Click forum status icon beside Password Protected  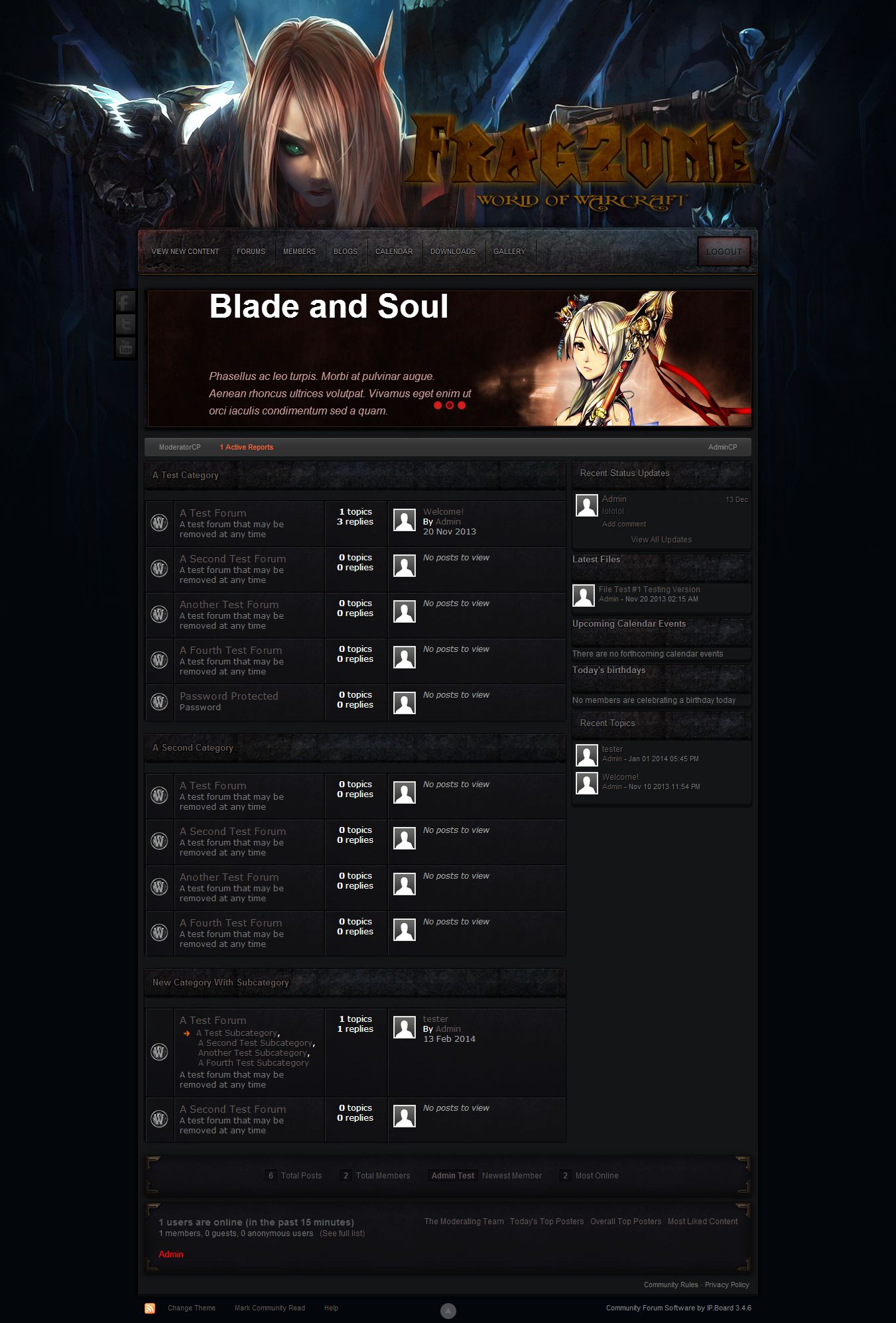coord(159,702)
